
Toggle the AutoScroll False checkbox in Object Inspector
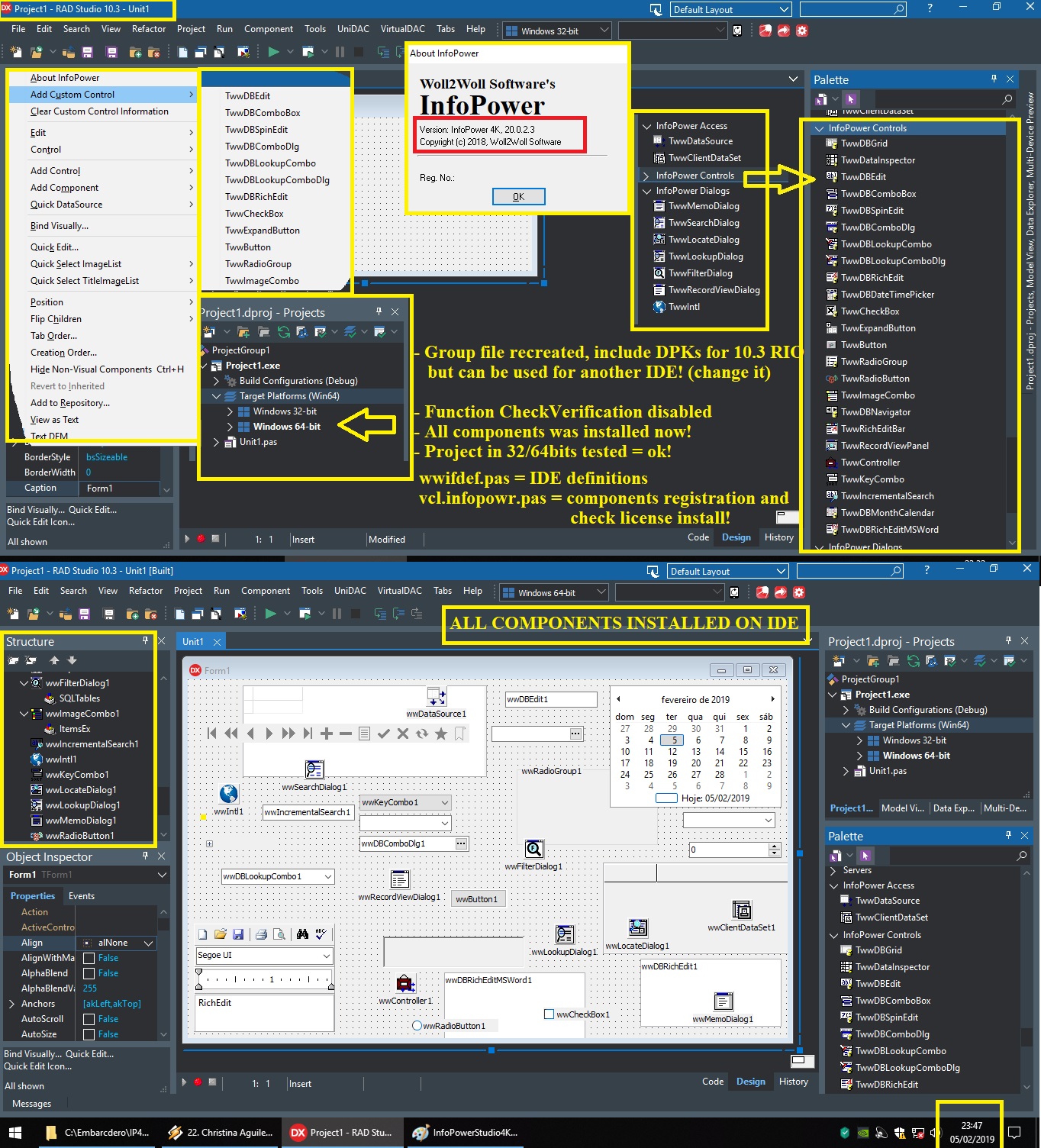coord(89,1019)
